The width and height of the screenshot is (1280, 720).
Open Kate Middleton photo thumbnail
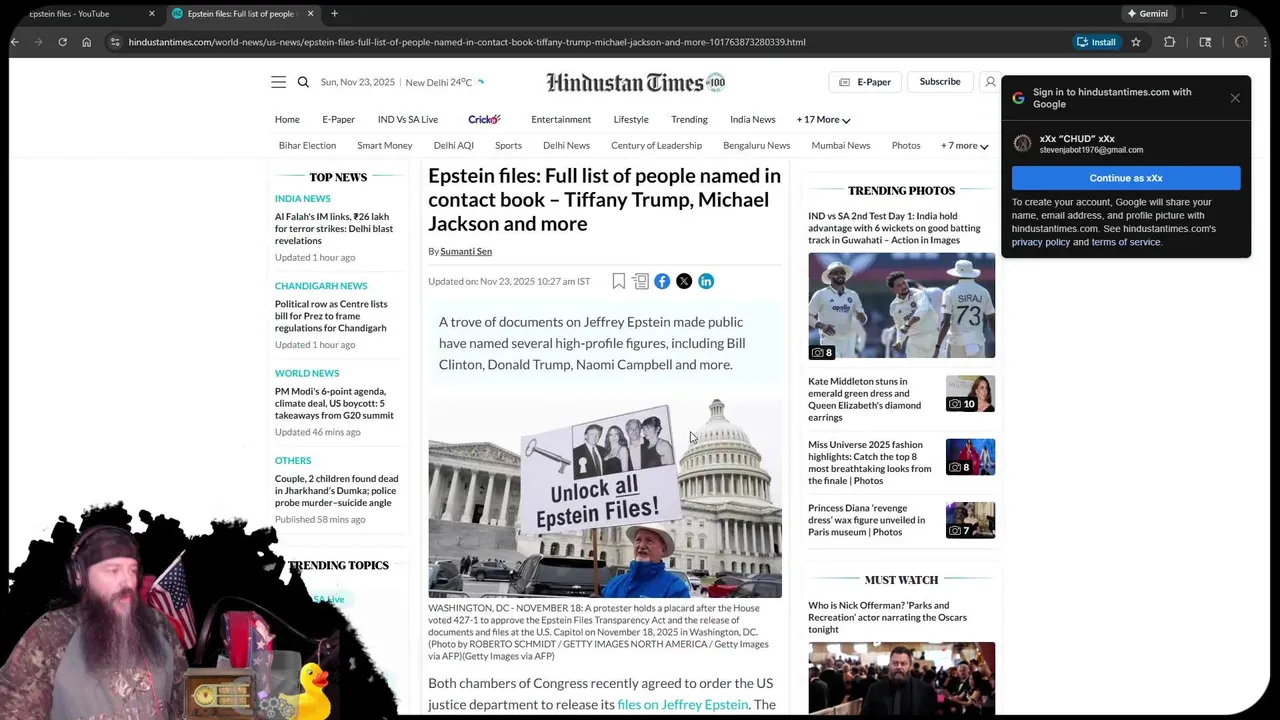[x=970, y=394]
